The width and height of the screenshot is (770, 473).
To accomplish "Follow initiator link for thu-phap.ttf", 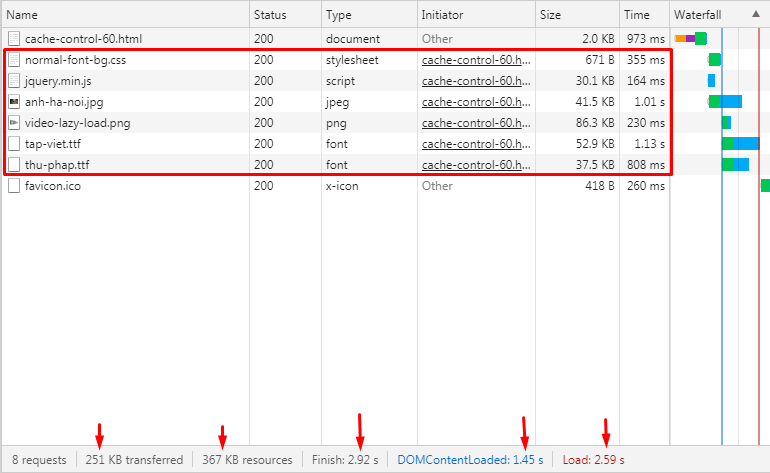I will pos(476,165).
